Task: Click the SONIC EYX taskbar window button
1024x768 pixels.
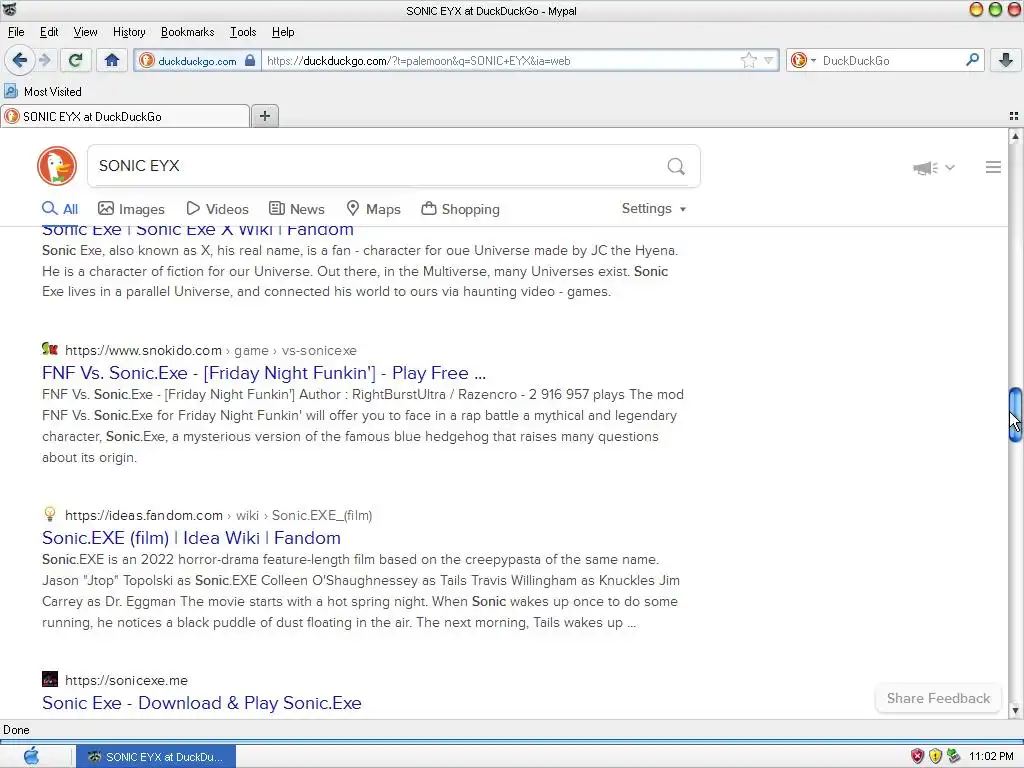Action: (x=156, y=756)
